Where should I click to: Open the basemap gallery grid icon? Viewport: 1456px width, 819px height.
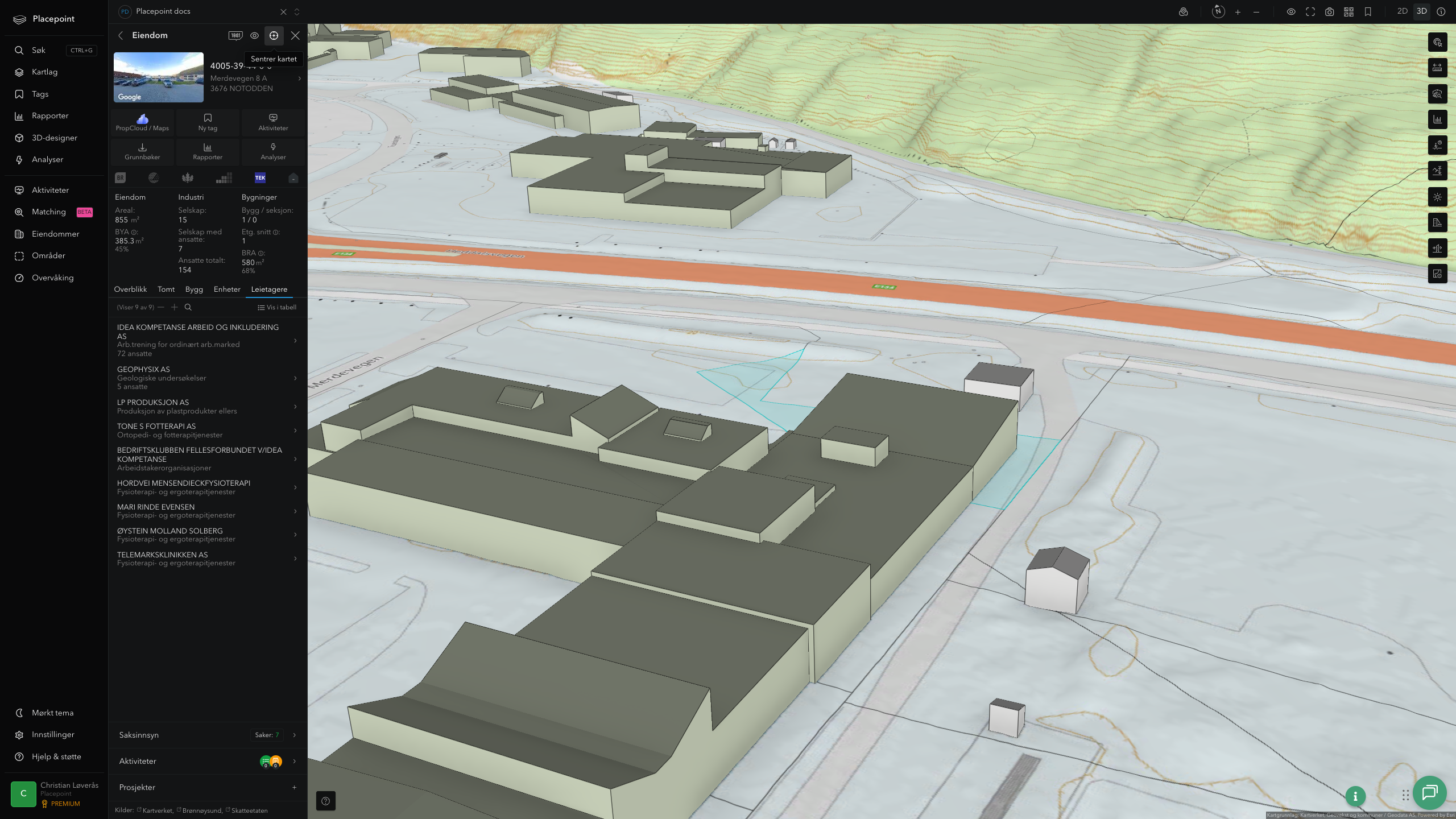[1349, 12]
